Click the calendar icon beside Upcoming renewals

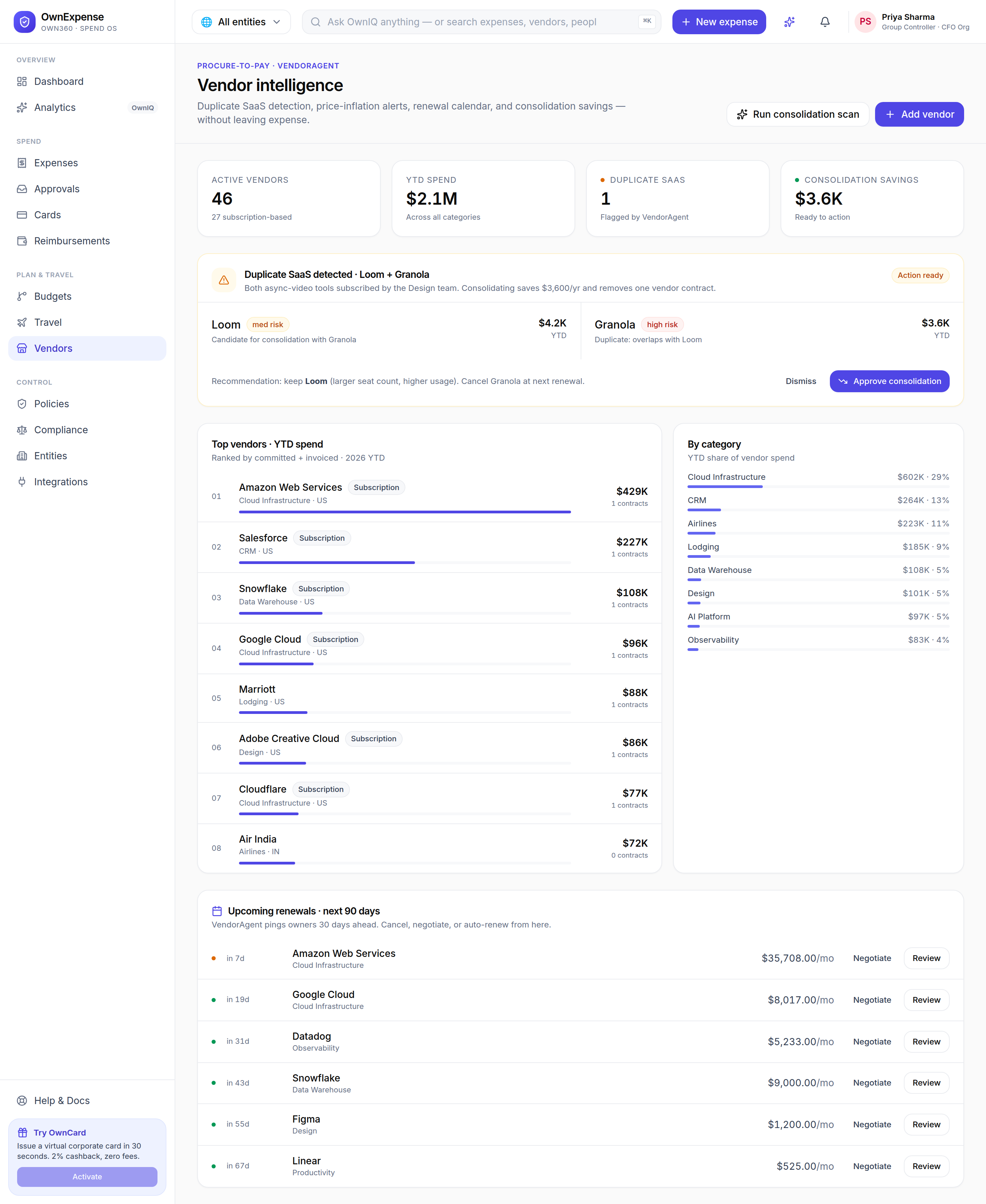pos(217,910)
